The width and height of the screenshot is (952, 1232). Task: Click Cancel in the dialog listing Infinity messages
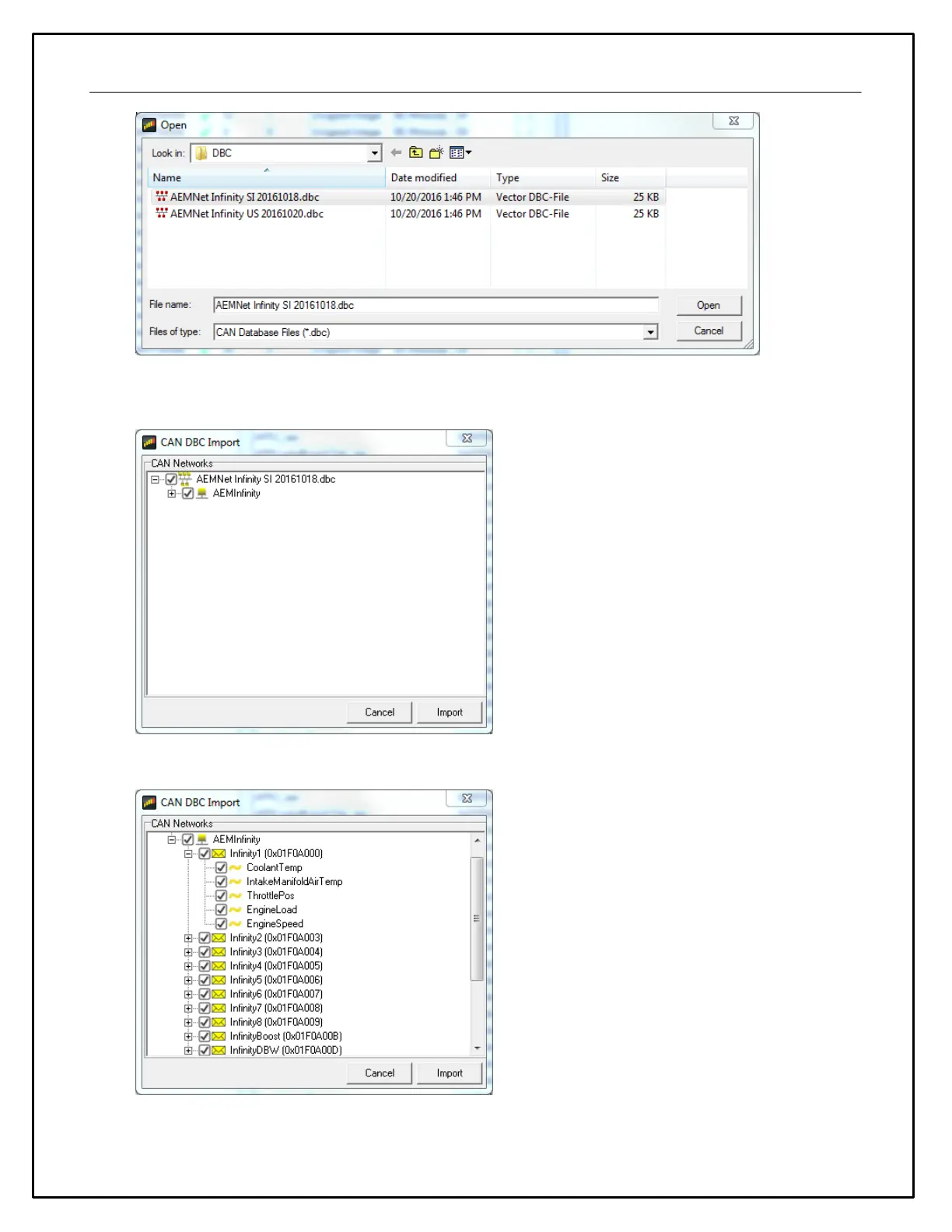[x=380, y=1073]
